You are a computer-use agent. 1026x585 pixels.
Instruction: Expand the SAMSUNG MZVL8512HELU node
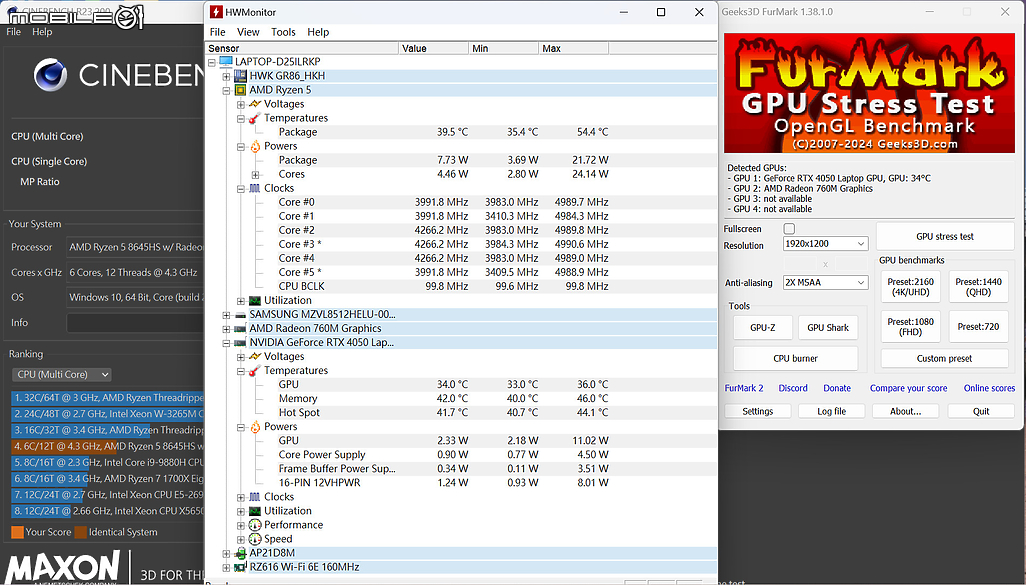click(x=226, y=315)
